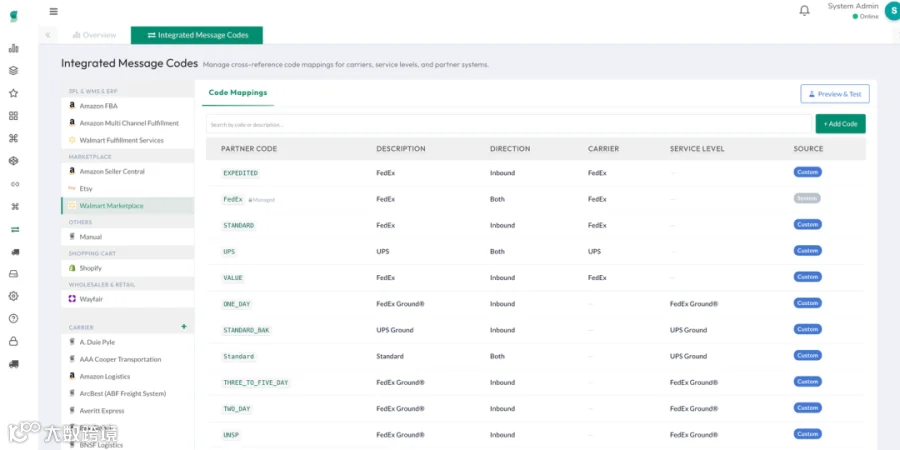
Task: Click the UNSP partner code
Action: [231, 435]
